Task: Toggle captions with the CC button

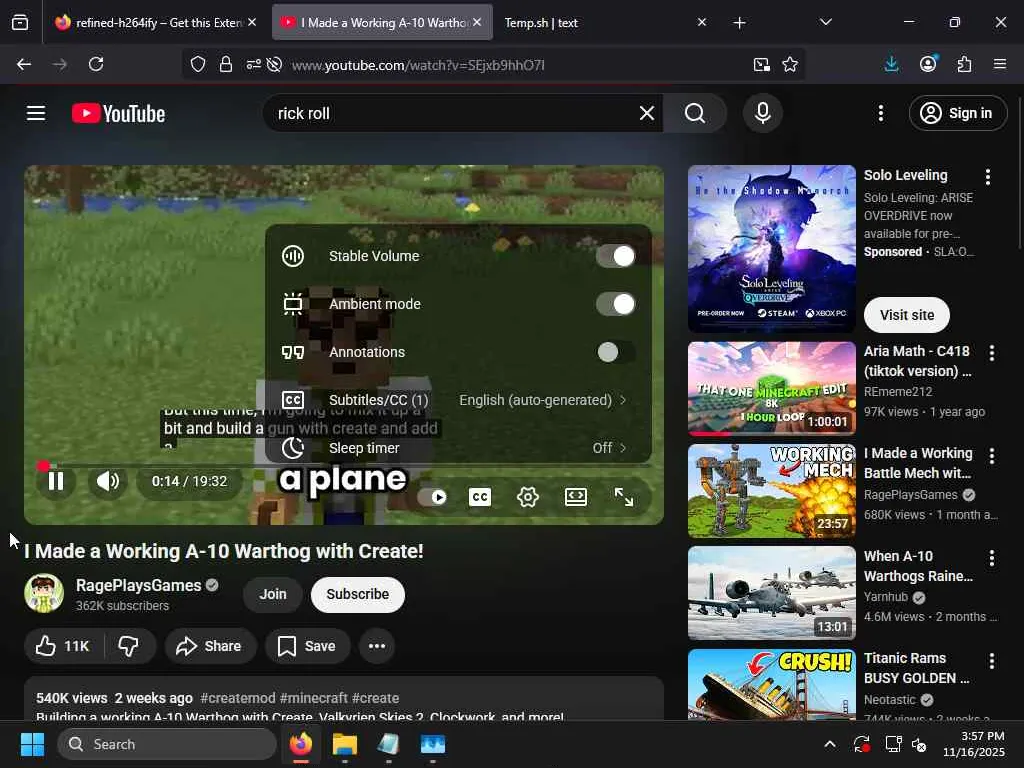Action: coord(480,498)
